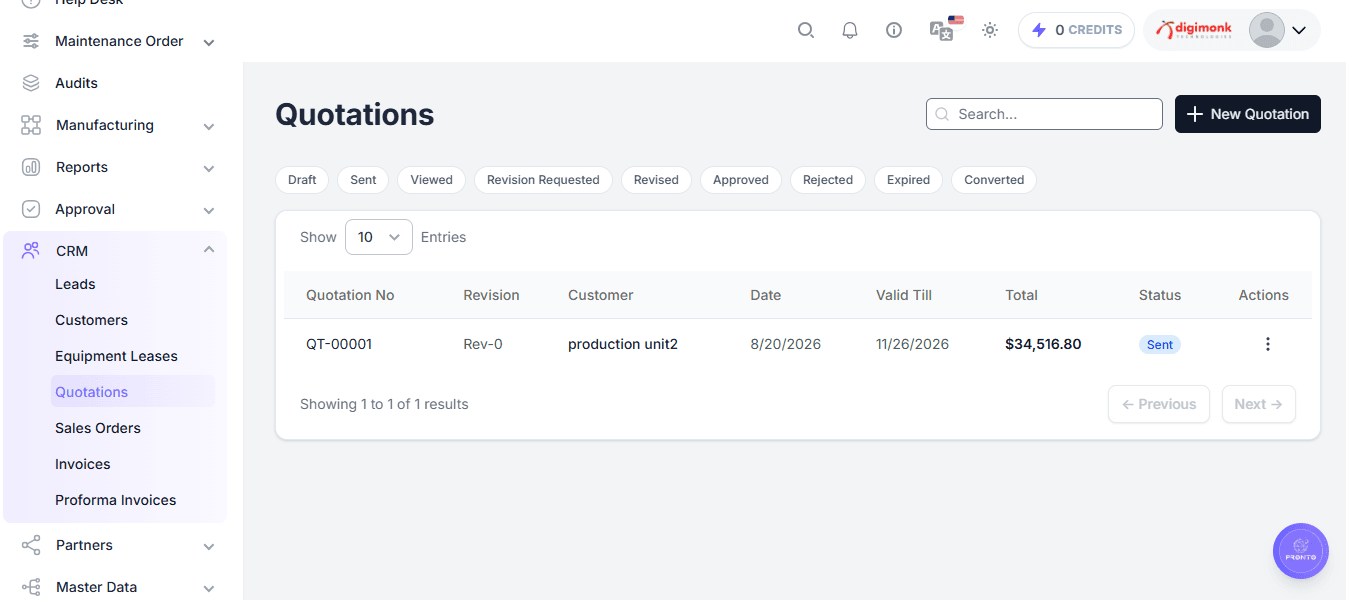Image resolution: width=1346 pixels, height=600 pixels.
Task: Select Quotations in the sidebar
Action: [133, 391]
